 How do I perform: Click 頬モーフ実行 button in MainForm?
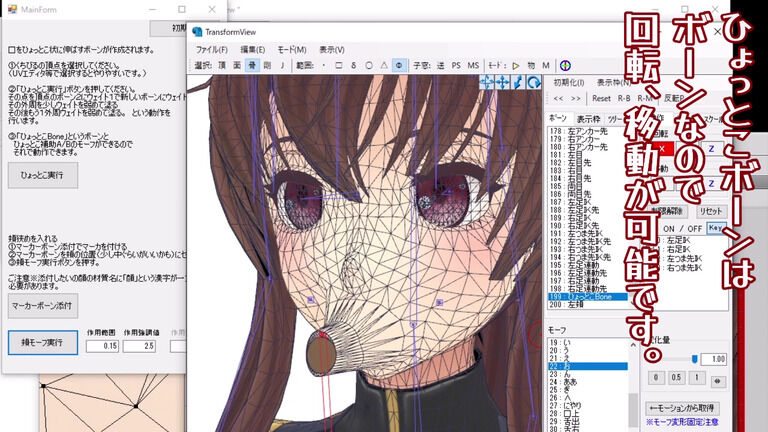[43, 342]
